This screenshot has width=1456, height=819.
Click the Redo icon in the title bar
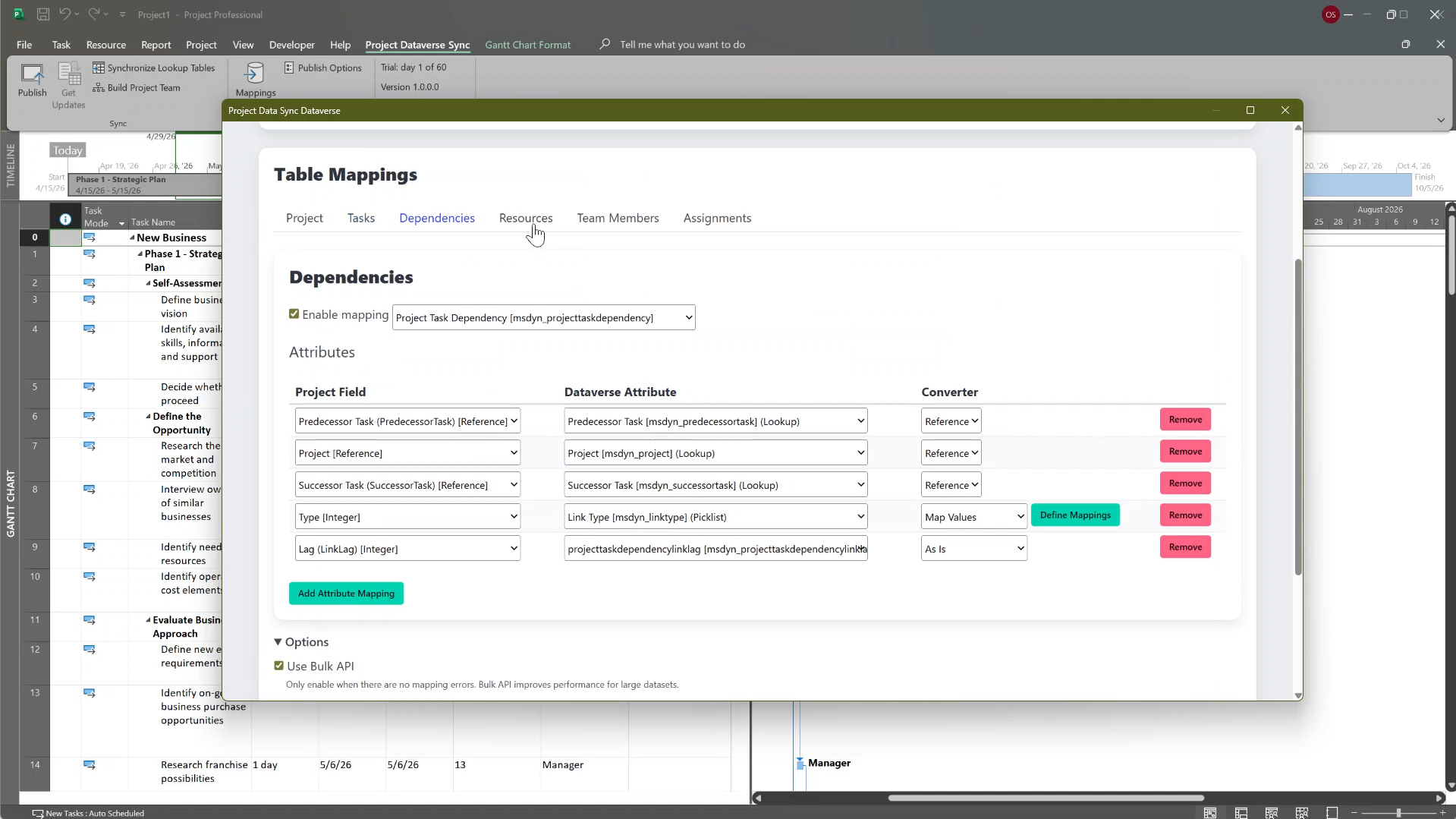click(94, 14)
